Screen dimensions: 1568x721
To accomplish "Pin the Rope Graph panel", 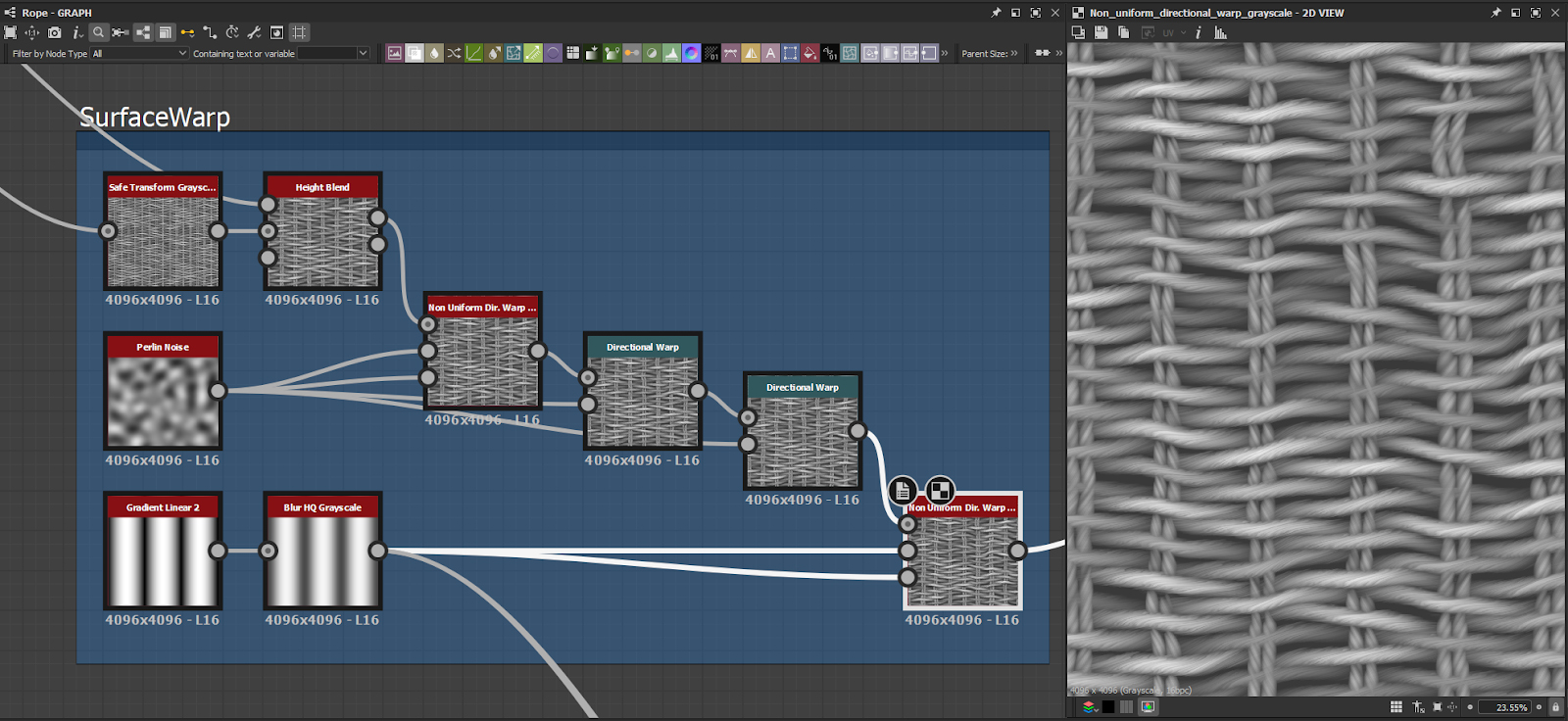I will pos(996,13).
